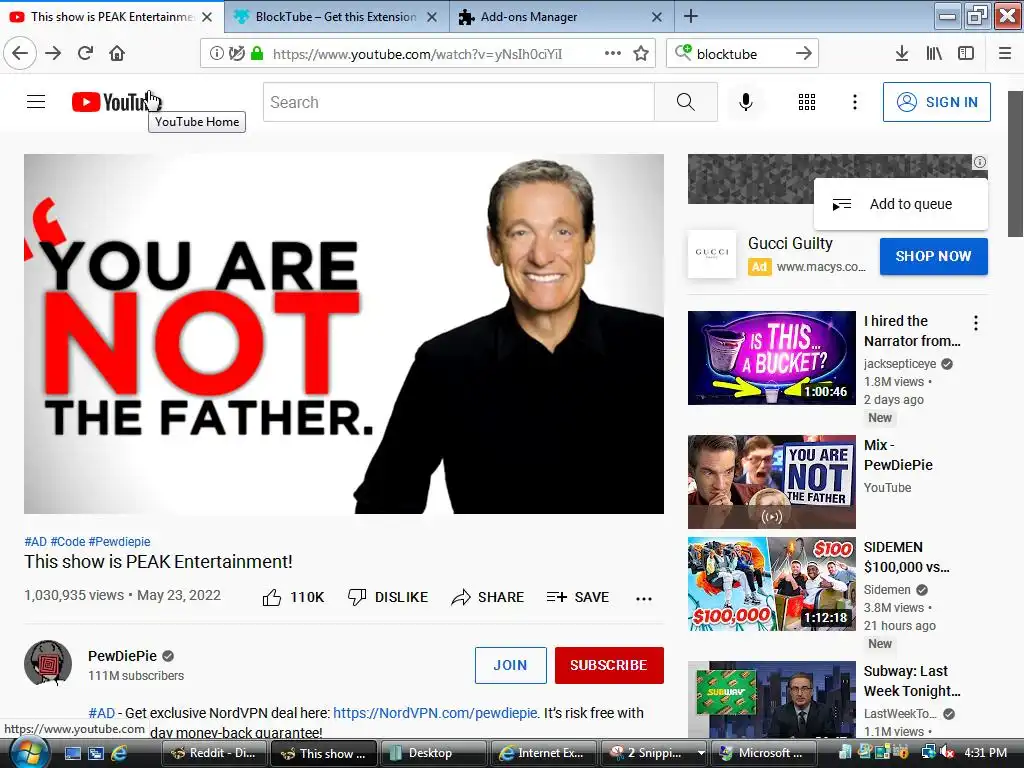Open the Firefox downloads panel
The height and width of the screenshot is (768, 1024).
pos(902,53)
